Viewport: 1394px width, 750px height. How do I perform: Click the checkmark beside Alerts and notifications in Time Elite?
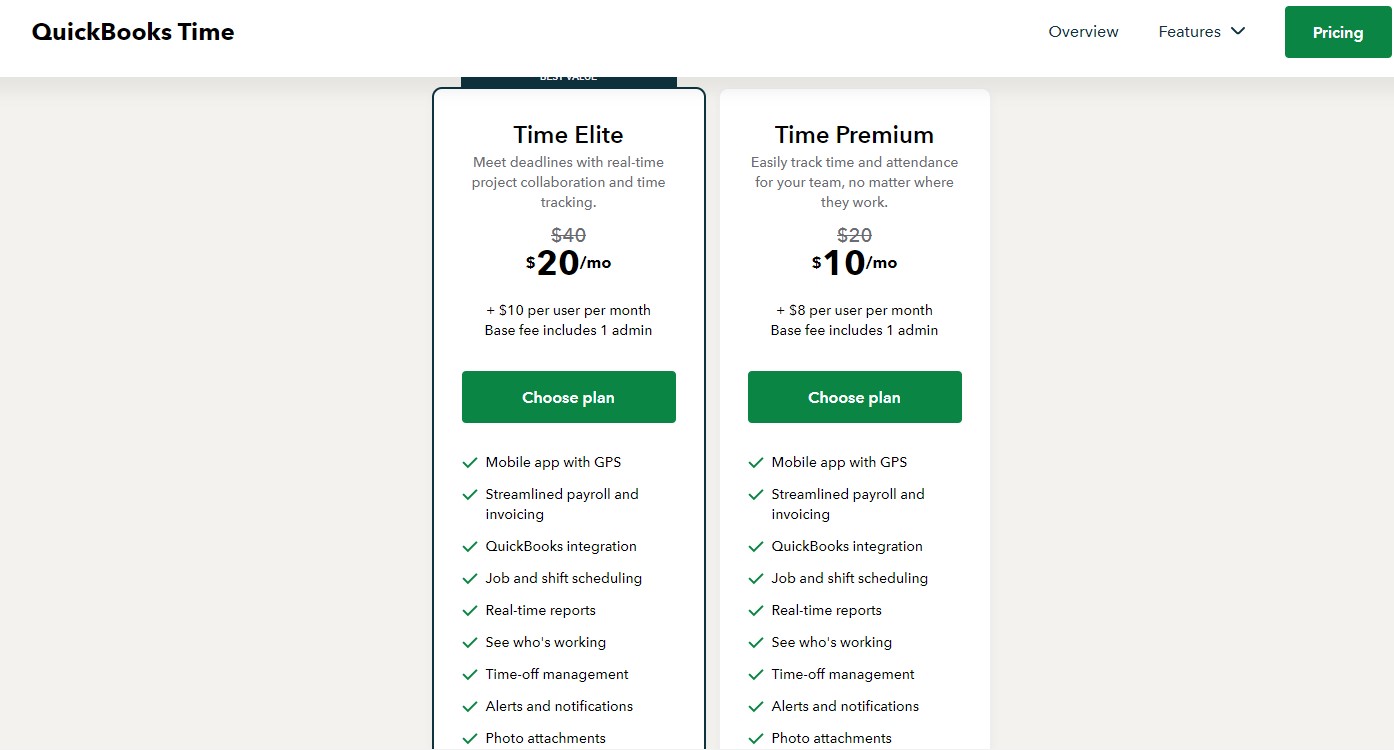point(470,706)
